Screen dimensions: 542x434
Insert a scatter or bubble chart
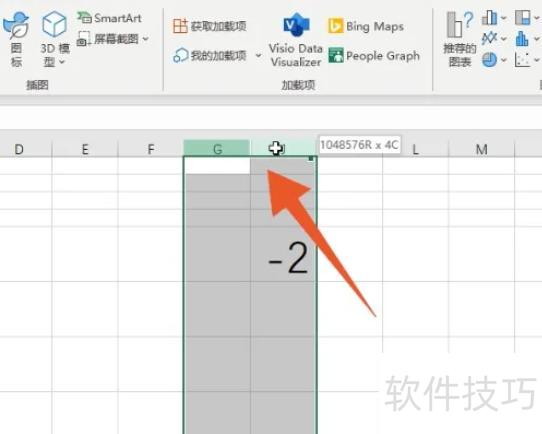[x=522, y=59]
